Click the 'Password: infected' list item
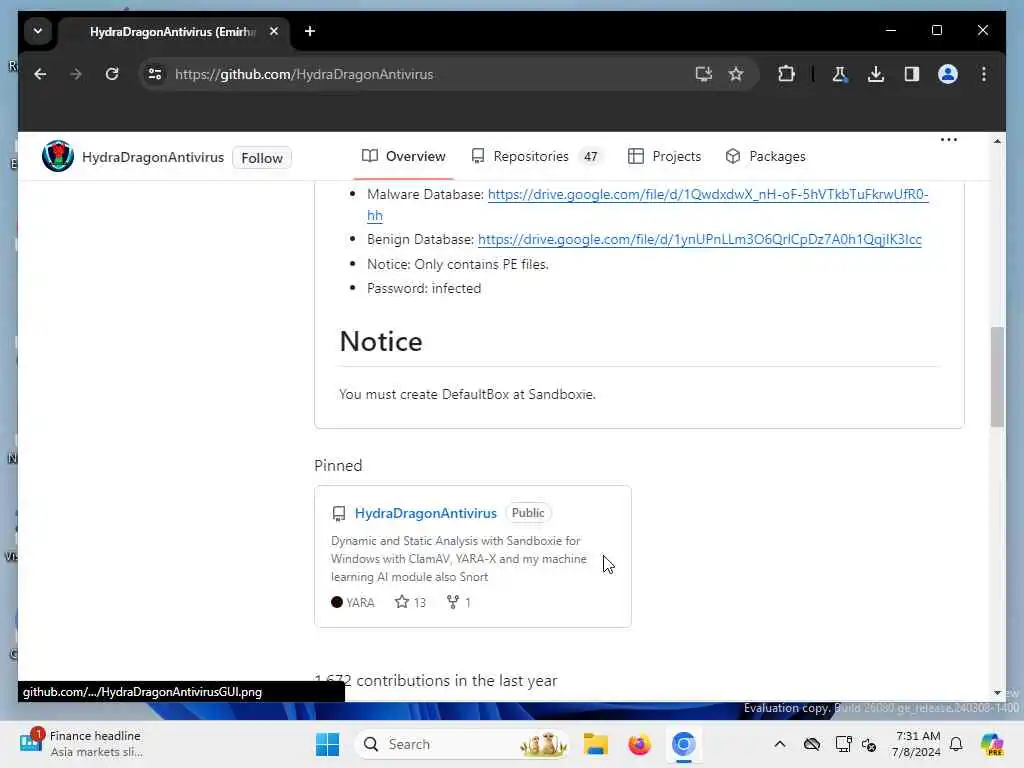 point(424,289)
